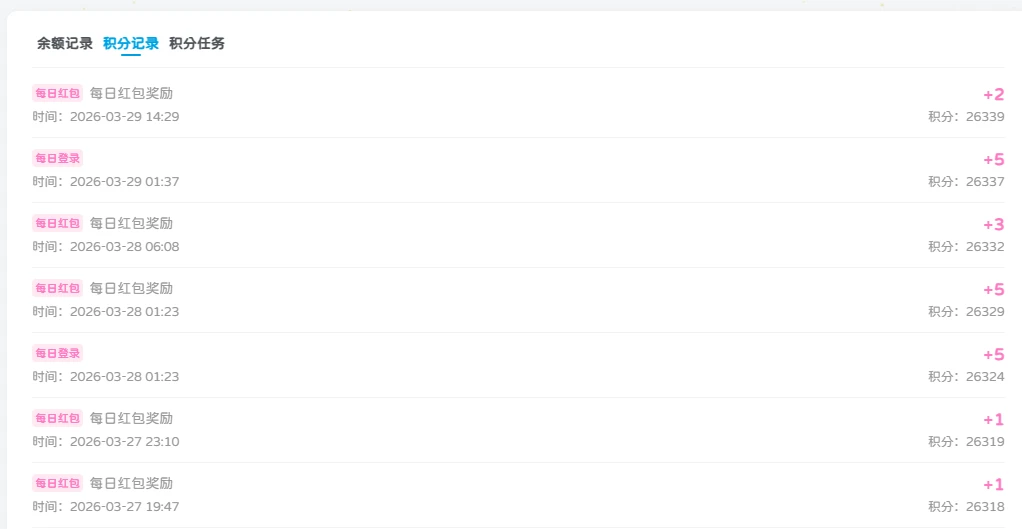Open the 积分任务 tab

coord(197,43)
